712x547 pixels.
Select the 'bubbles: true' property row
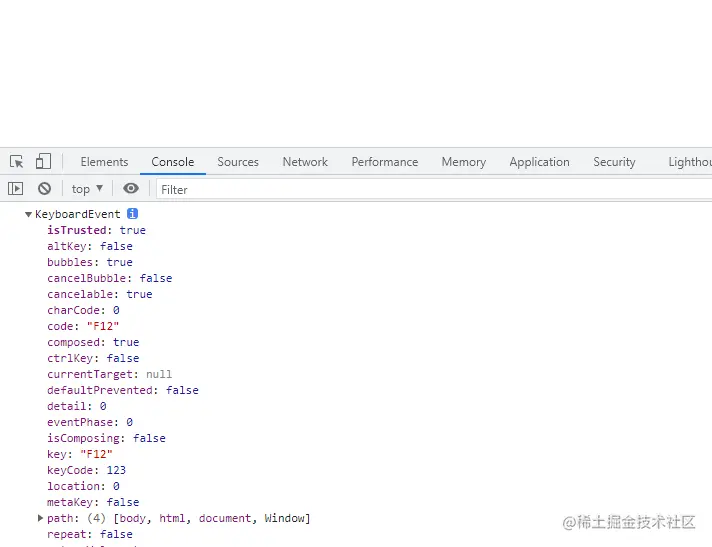coord(90,262)
